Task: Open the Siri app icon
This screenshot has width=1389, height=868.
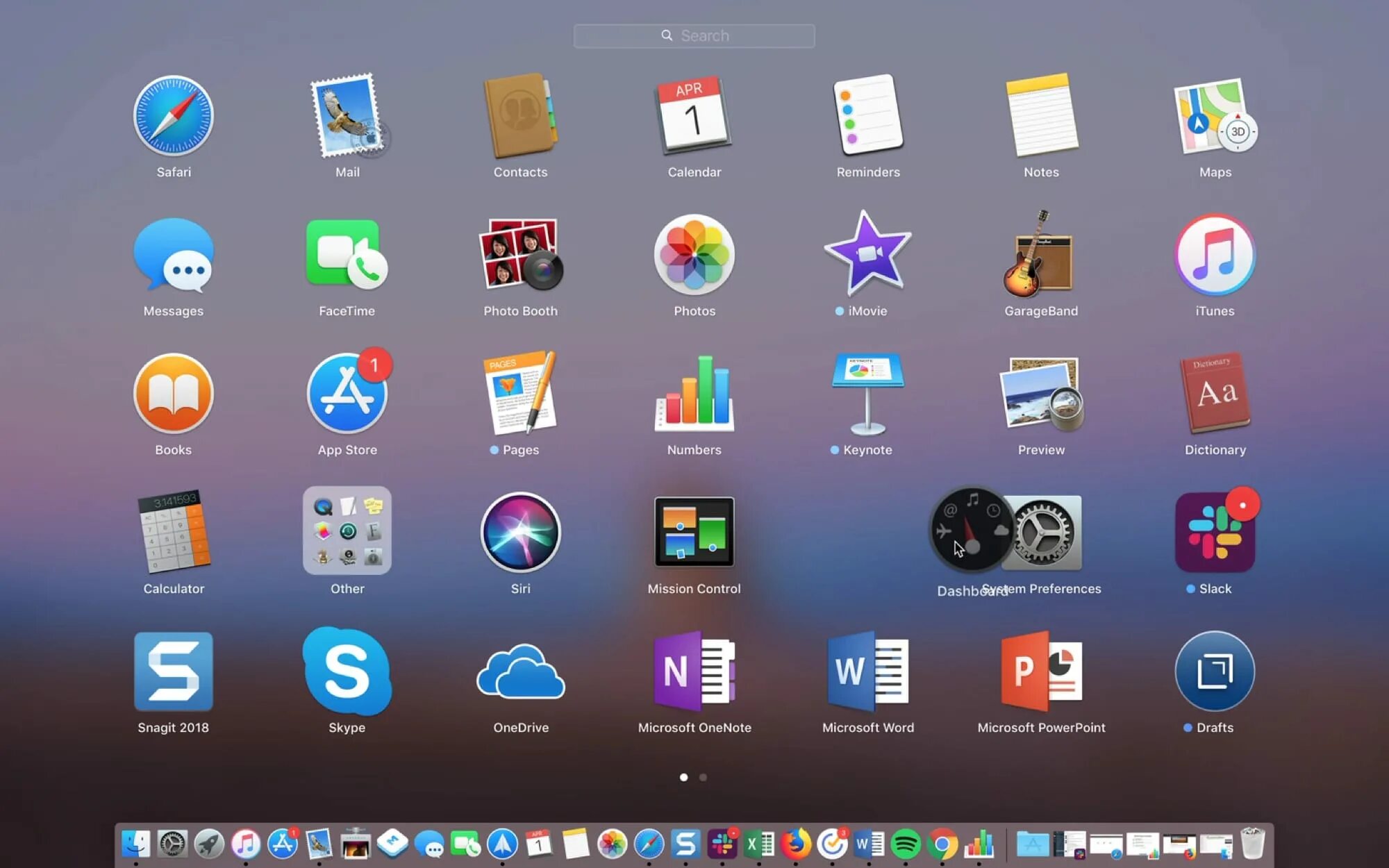Action: (x=520, y=533)
